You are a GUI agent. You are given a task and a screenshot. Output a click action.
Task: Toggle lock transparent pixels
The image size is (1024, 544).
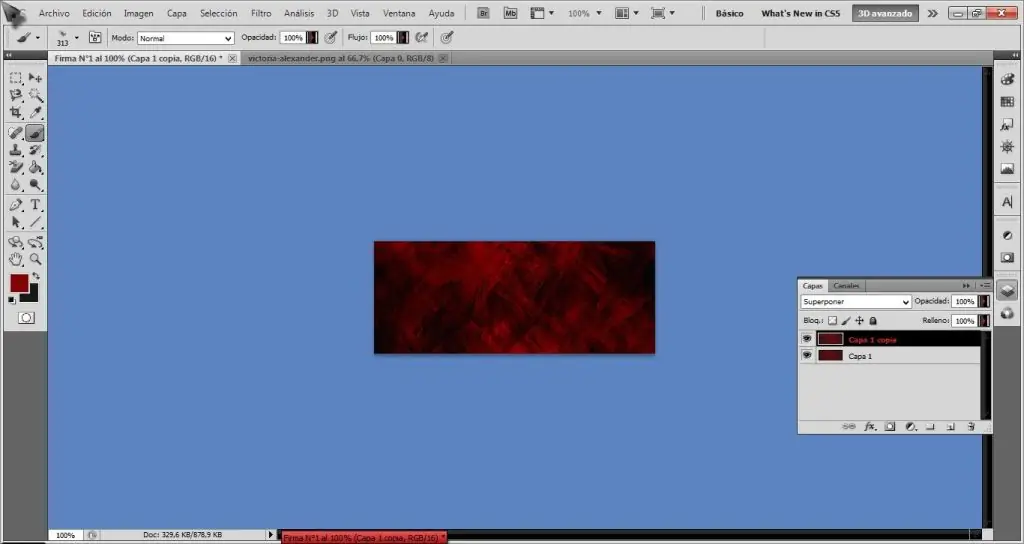point(833,321)
